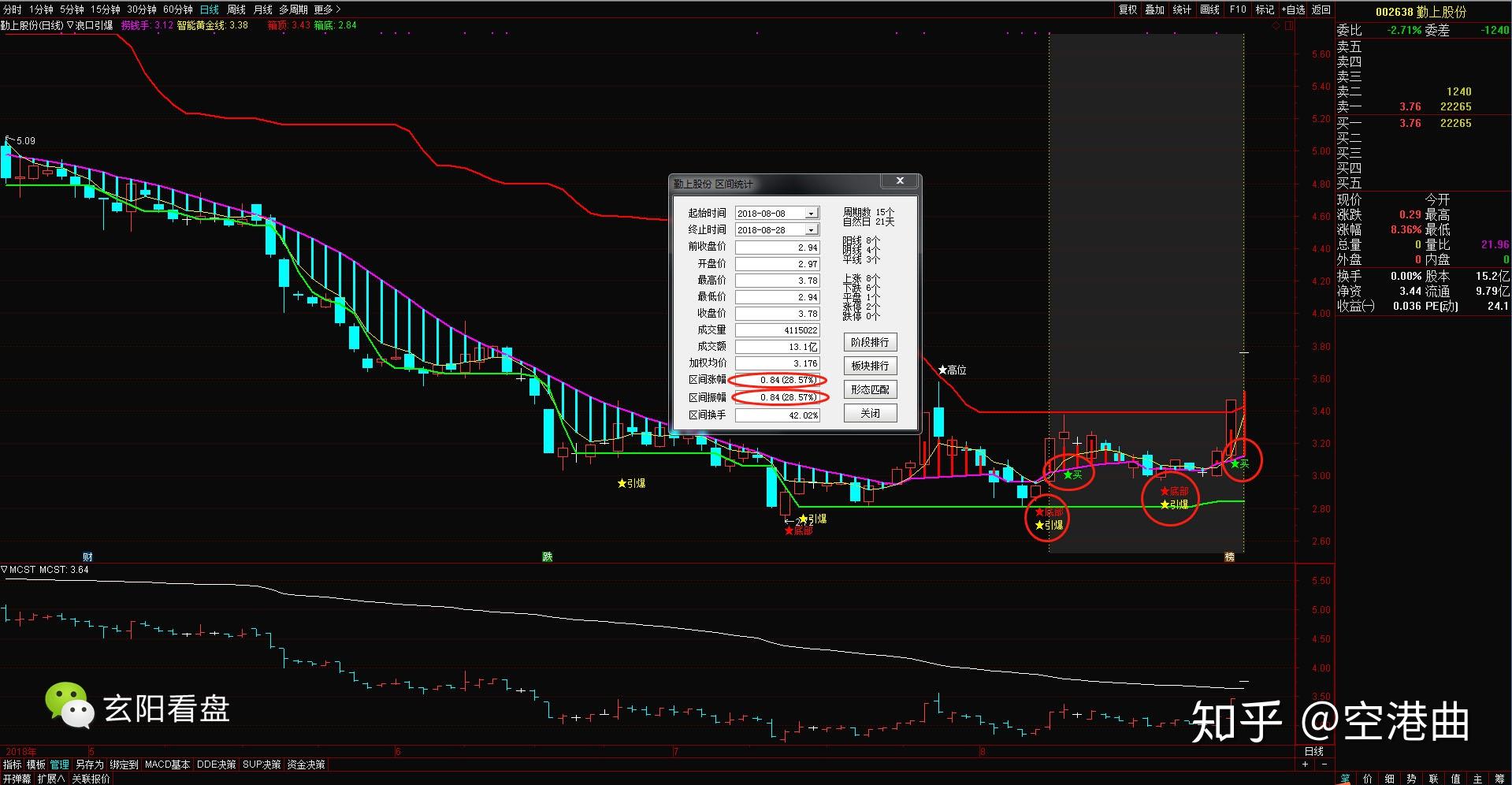Switch to 1分钟 chart period
The width and height of the screenshot is (1512, 785).
tap(41, 9)
